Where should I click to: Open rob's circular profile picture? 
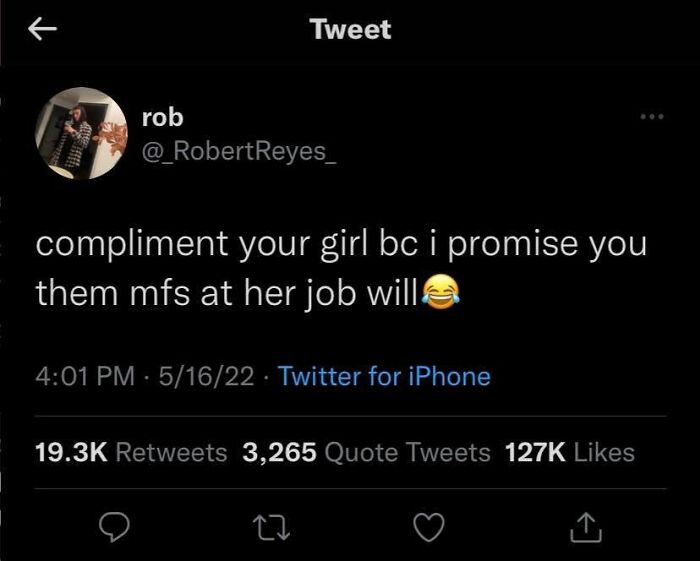click(81, 133)
